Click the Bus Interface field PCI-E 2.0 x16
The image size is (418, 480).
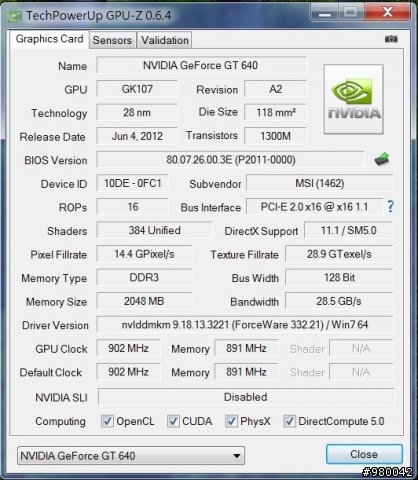tap(315, 207)
